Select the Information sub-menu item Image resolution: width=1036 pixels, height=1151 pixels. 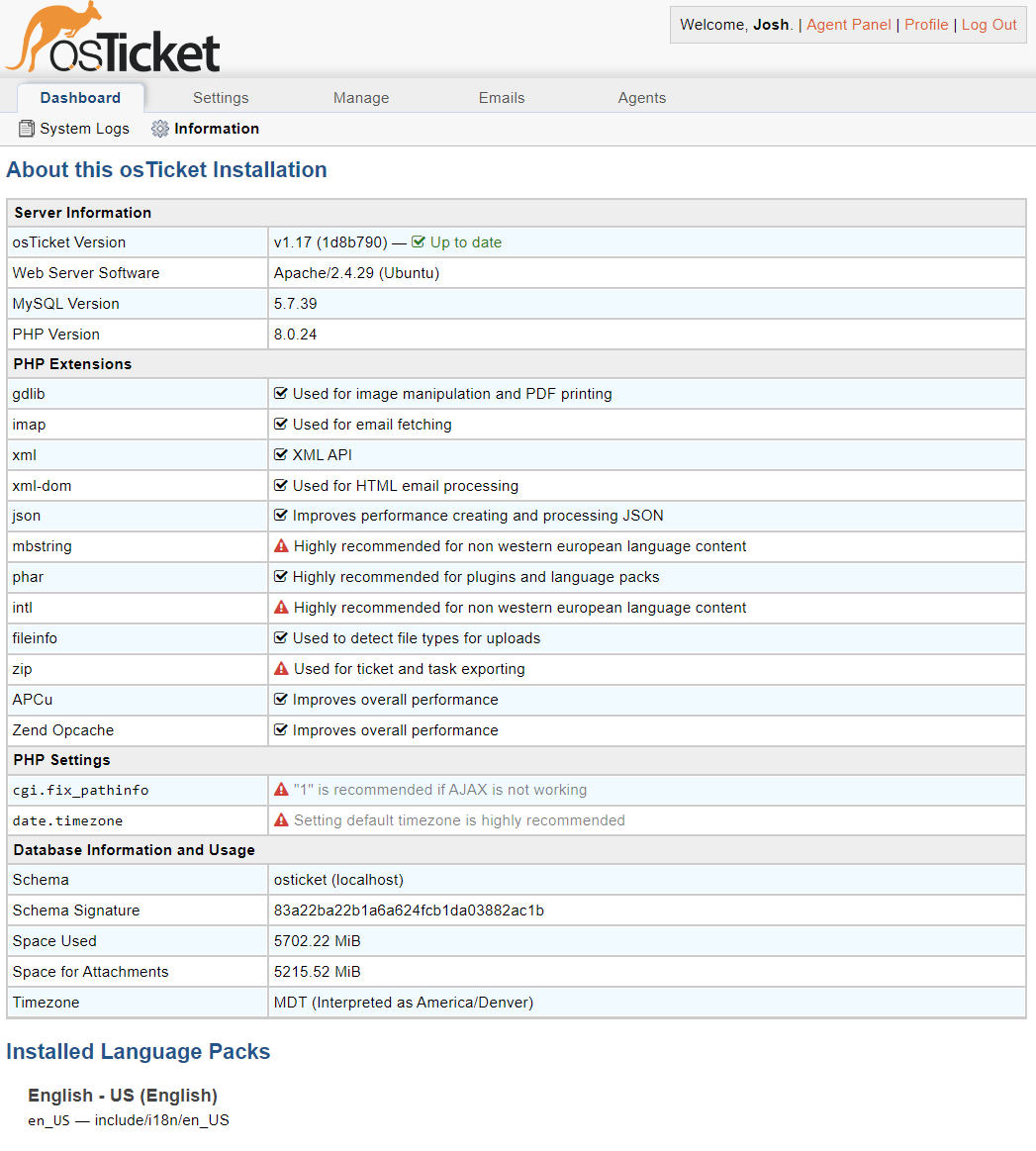coord(206,129)
